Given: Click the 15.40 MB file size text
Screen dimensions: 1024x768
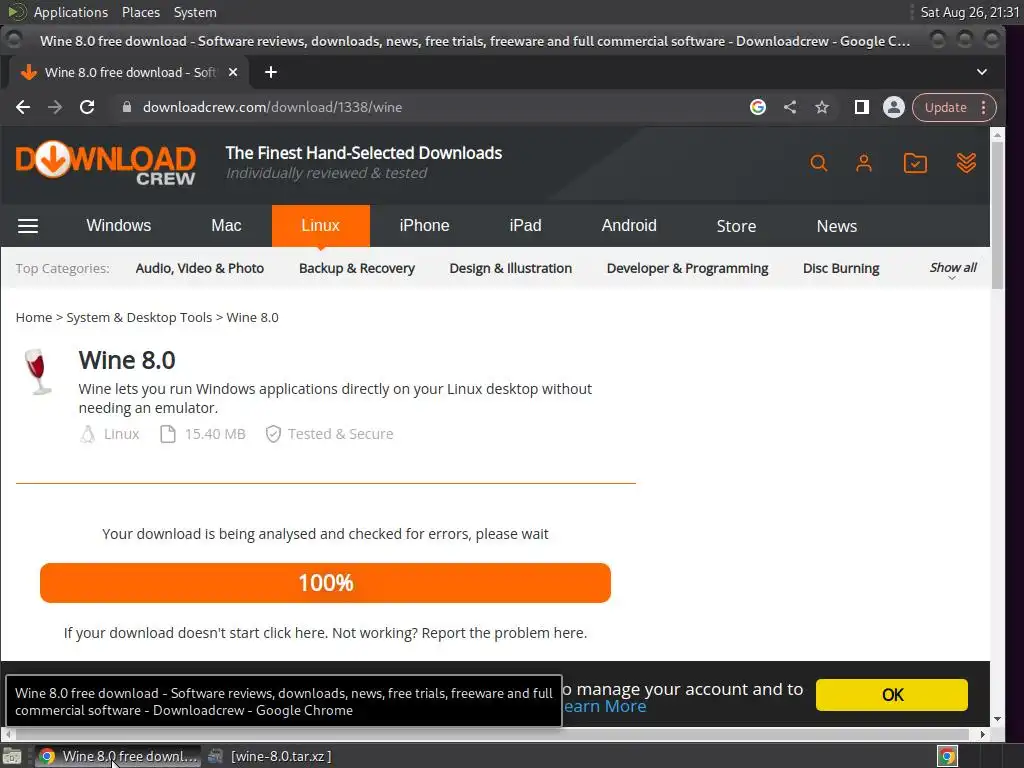Looking at the screenshot, I should 215,434.
